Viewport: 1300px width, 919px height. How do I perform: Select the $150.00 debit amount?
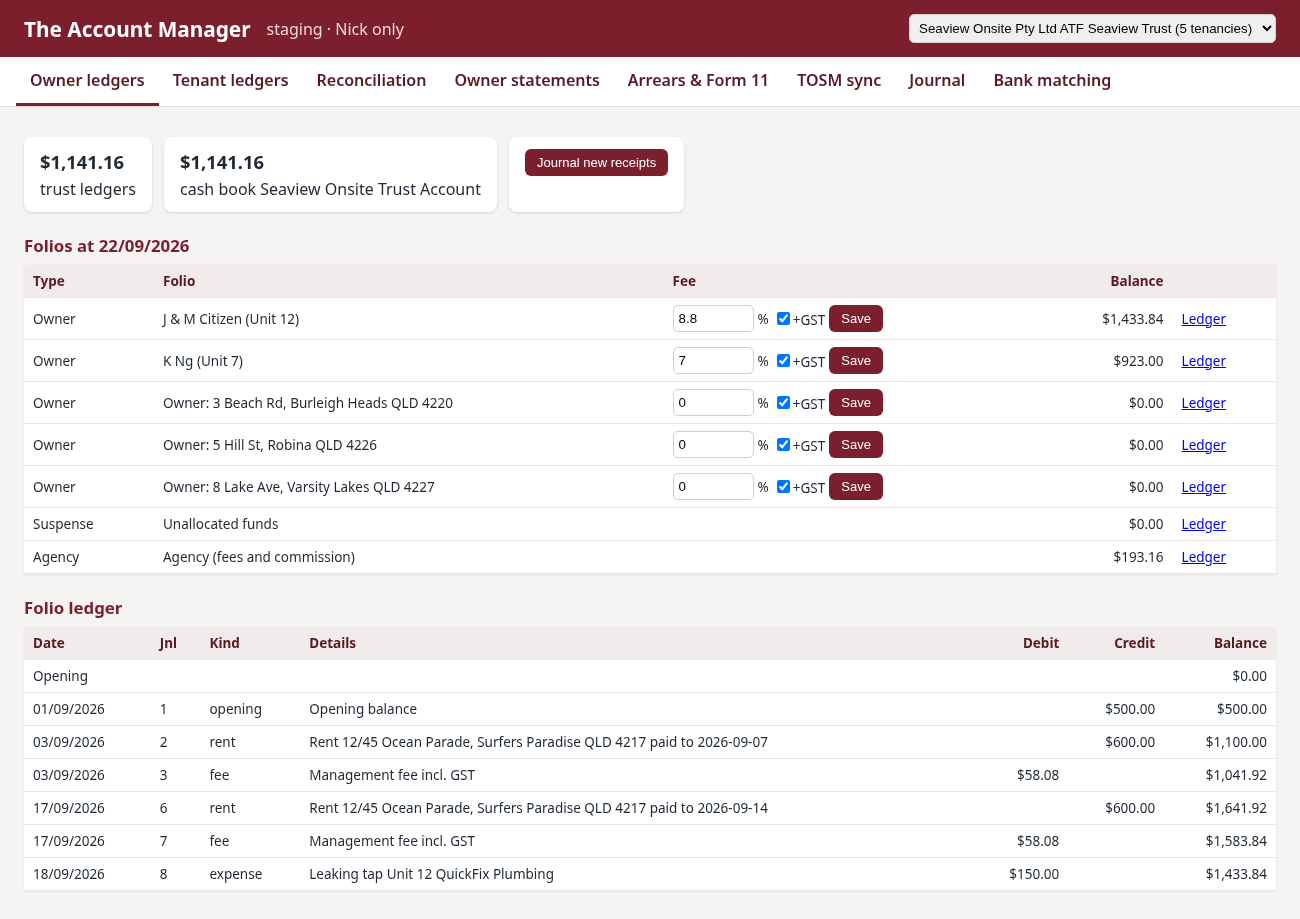click(1034, 874)
